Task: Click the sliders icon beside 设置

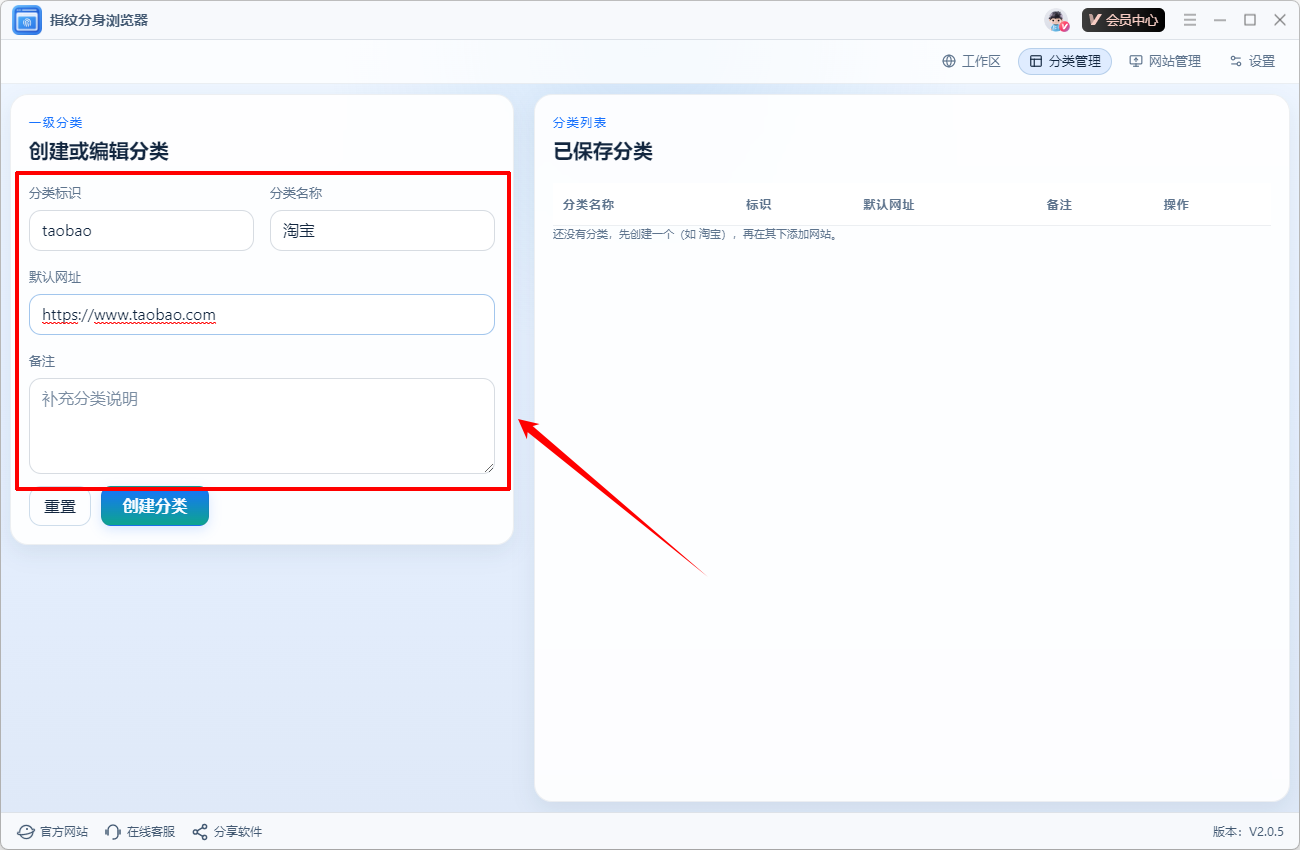Action: 1236,61
